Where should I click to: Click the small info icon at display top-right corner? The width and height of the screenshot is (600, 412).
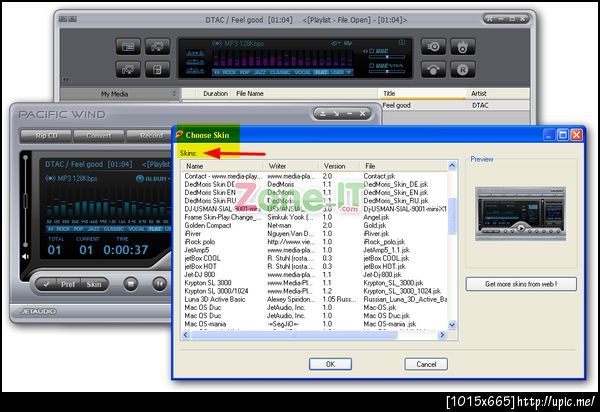pyautogui.click(x=402, y=42)
